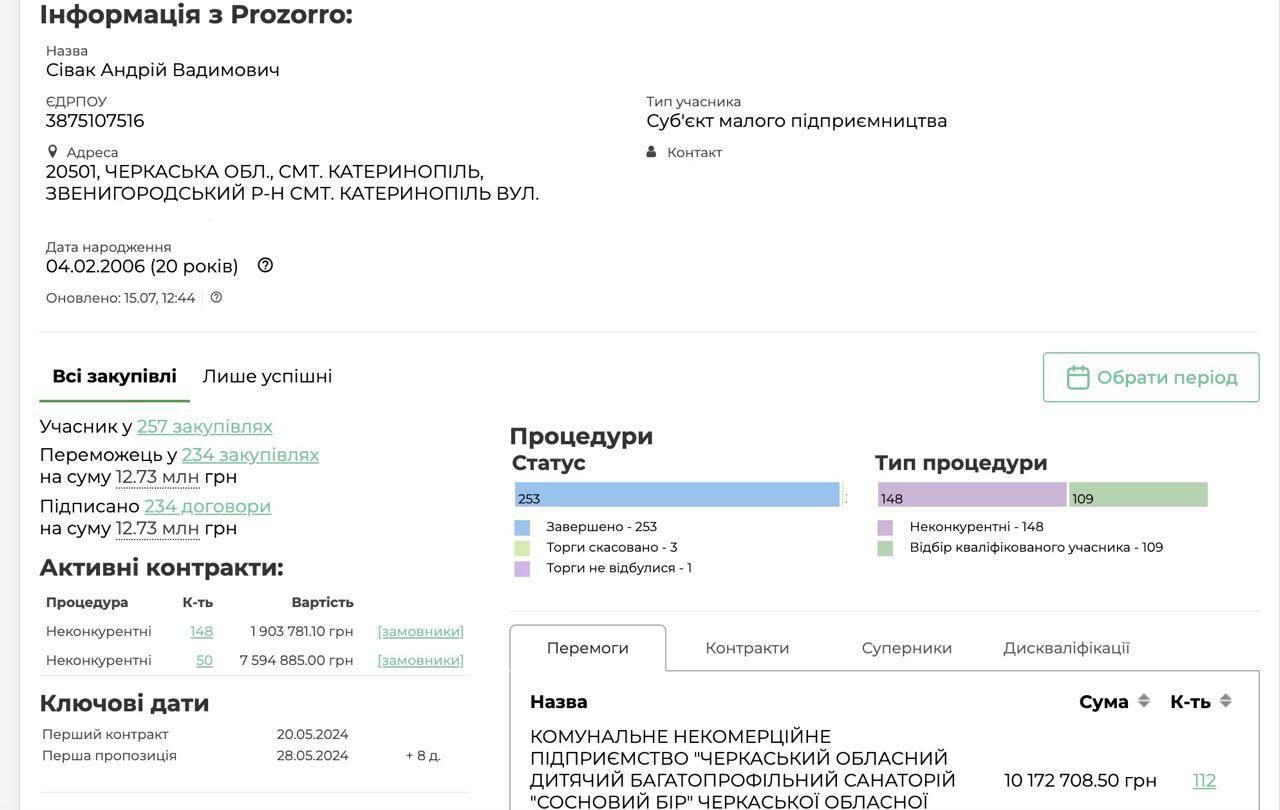1280x810 pixels.
Task: Click the 50 count link in active contracts
Action: coord(204,660)
